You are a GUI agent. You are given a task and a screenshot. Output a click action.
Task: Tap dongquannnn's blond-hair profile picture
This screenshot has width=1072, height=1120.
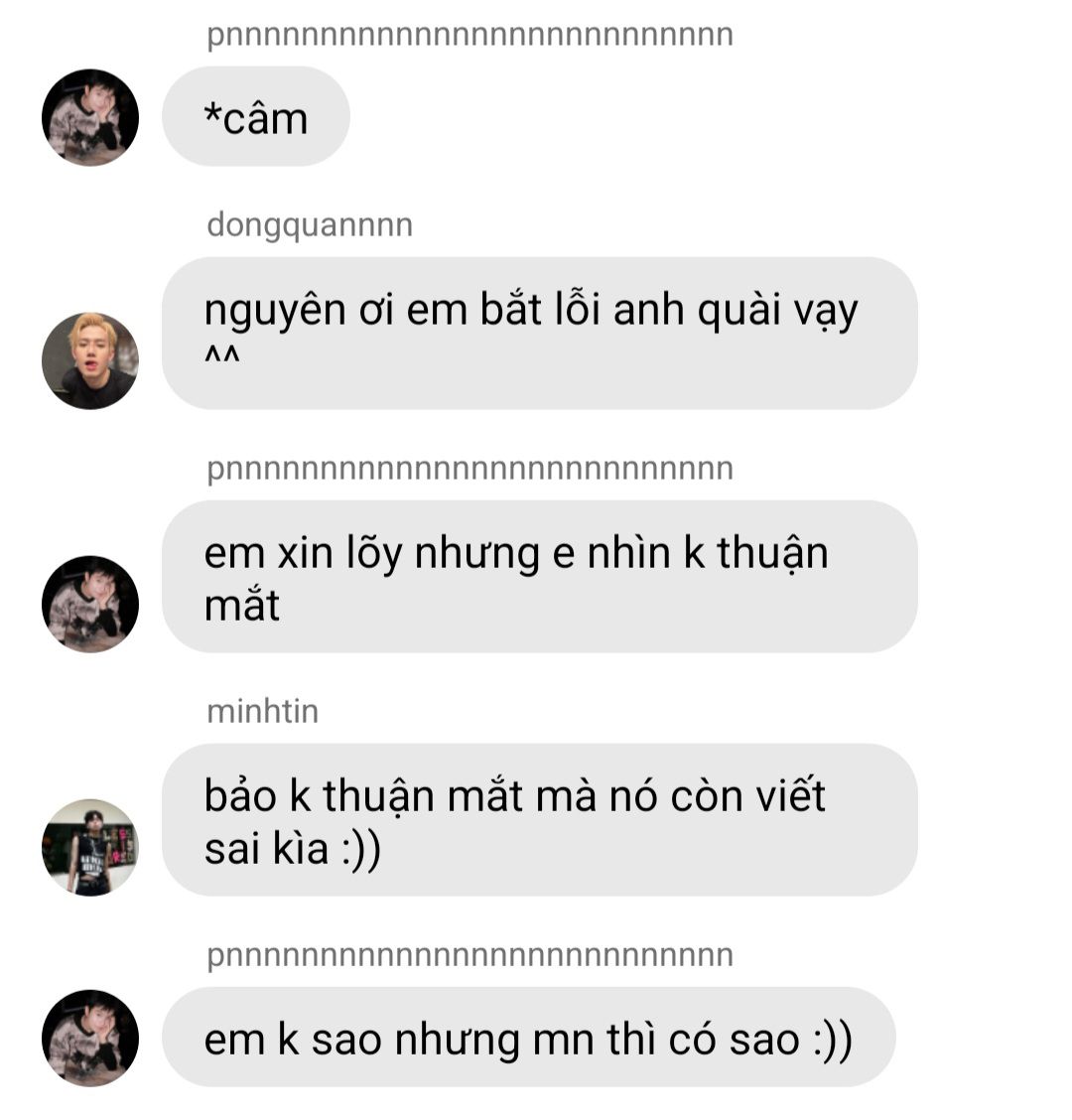(x=90, y=360)
